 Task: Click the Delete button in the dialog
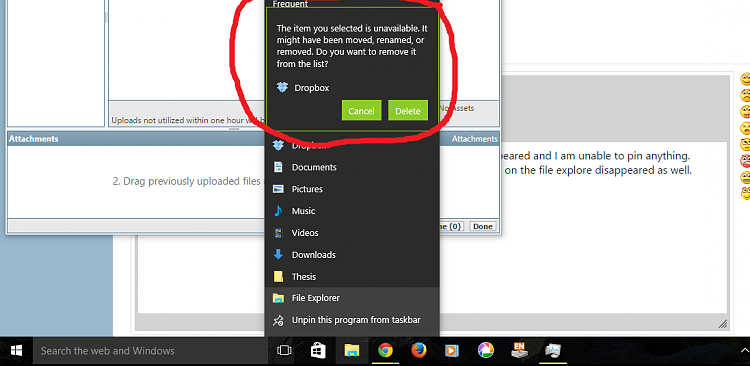click(x=408, y=111)
